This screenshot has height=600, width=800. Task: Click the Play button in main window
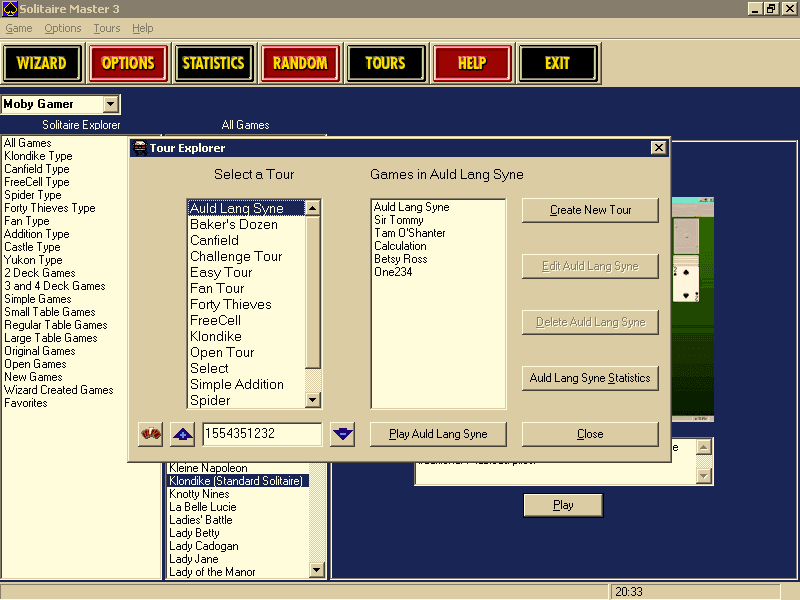tap(563, 505)
